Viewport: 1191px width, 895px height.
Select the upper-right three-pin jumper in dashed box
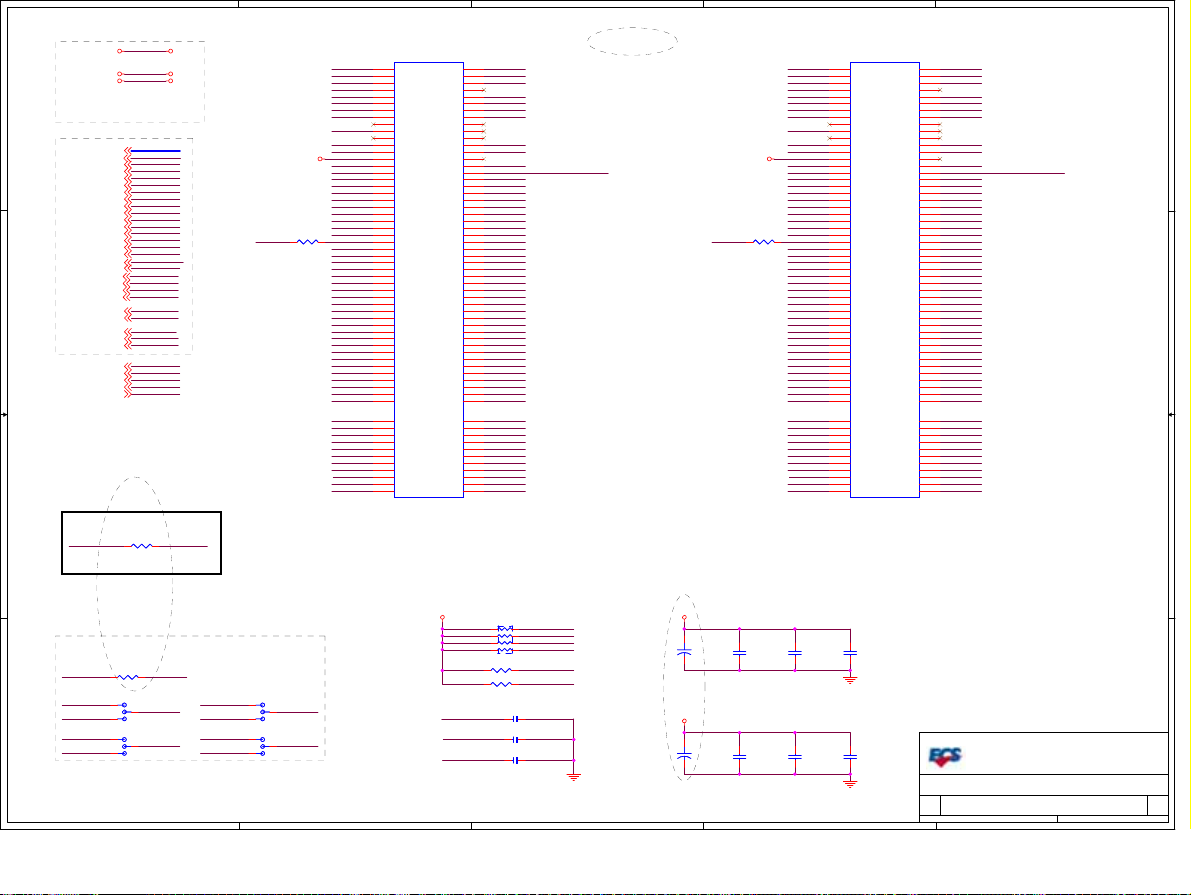tap(263, 712)
